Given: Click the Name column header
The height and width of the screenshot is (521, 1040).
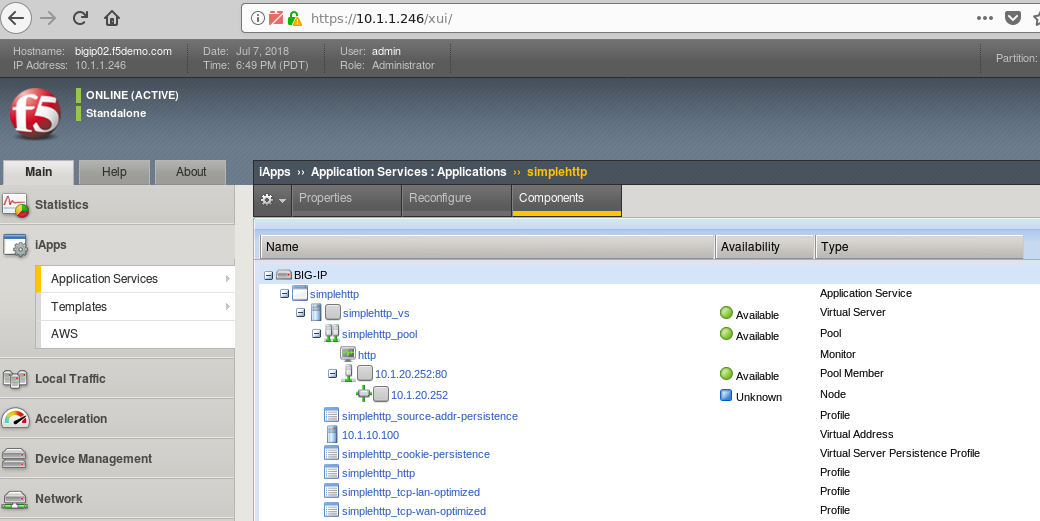Looking at the screenshot, I should click(x=488, y=247).
